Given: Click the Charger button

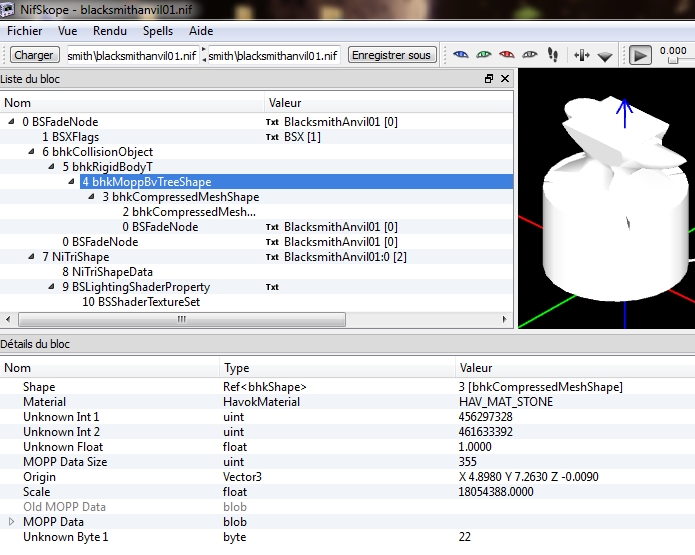Looking at the screenshot, I should [x=34, y=55].
